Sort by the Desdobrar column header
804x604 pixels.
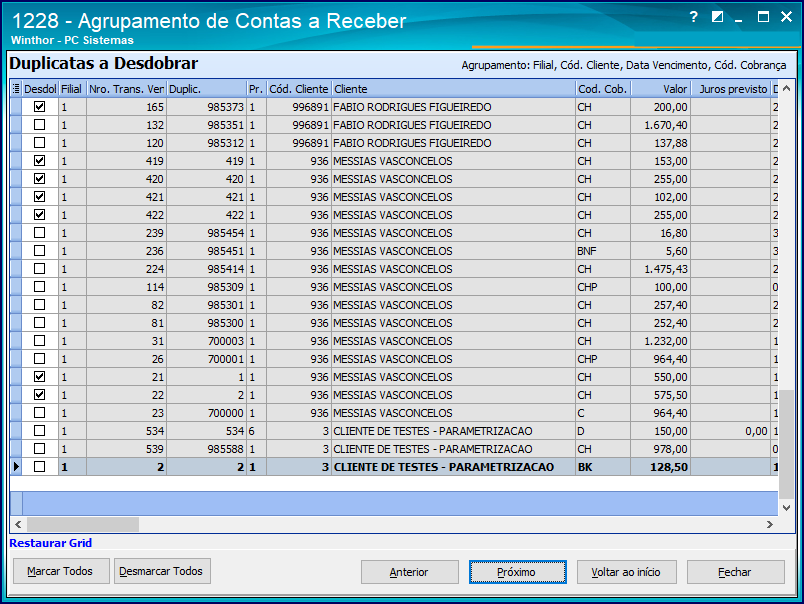tap(40, 89)
